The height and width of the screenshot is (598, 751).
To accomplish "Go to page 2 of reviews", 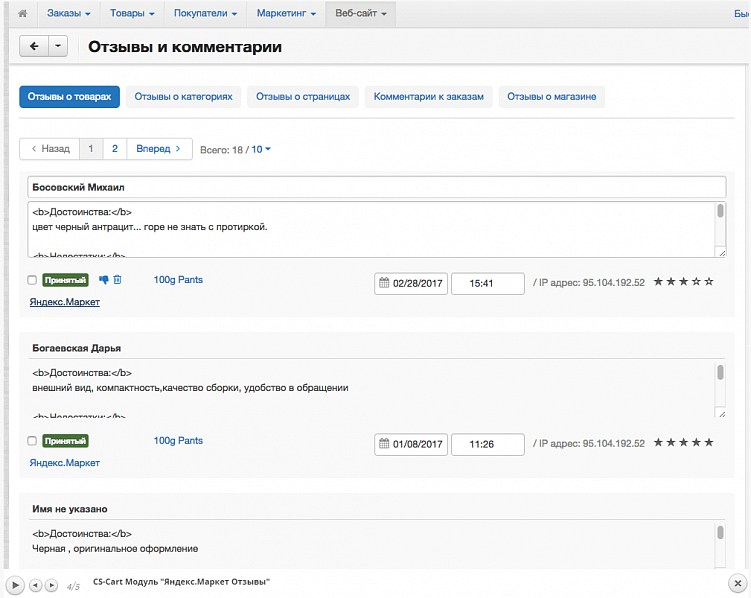I will tap(115, 149).
